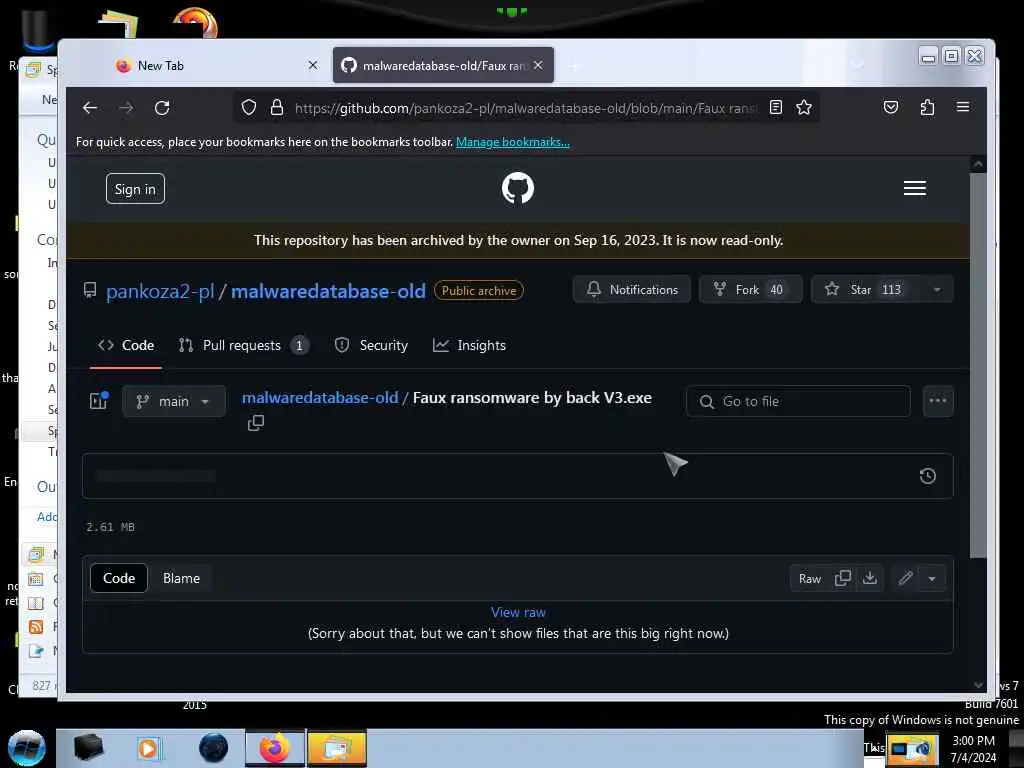The image size is (1024, 768).
Task: Download the raw file icon
Action: pos(870,578)
